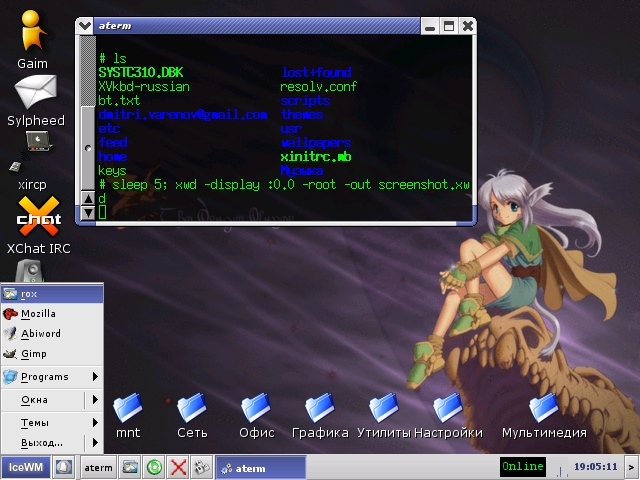Click the green circular refresh icon in taskbar
Image resolution: width=640 pixels, height=480 pixels.
tap(154, 467)
